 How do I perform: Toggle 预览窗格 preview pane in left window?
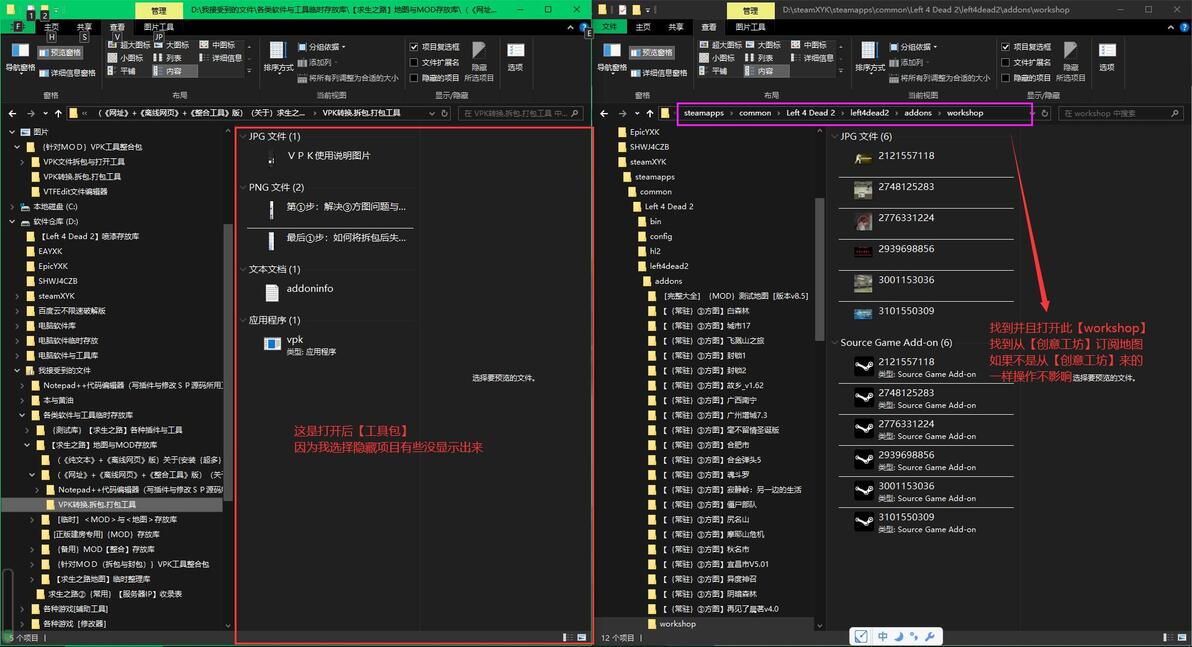coord(60,52)
